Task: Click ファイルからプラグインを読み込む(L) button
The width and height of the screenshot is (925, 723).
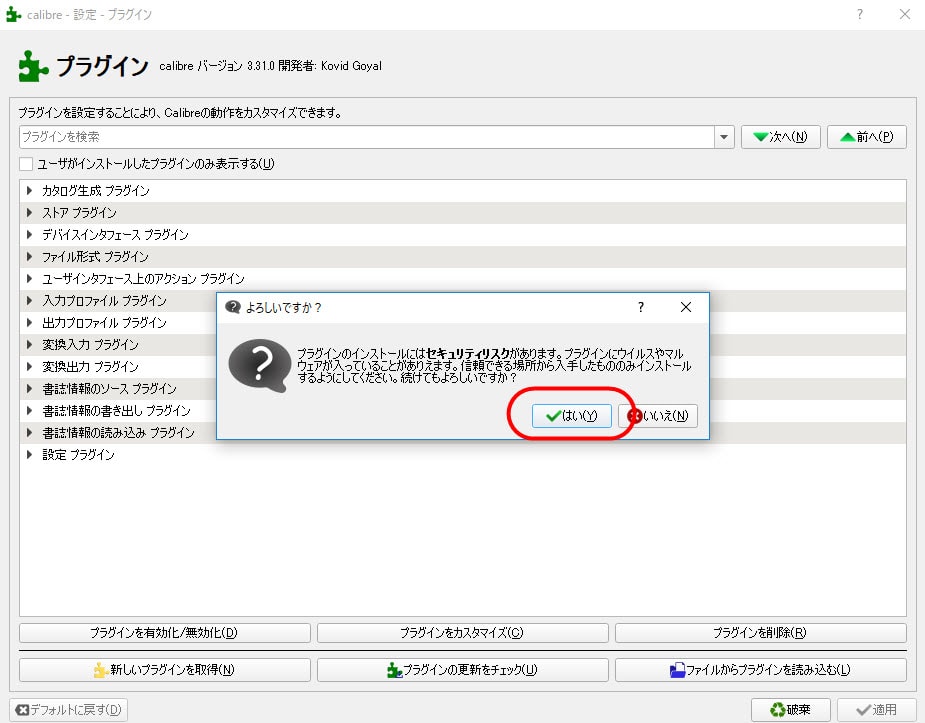Action: coord(760,670)
